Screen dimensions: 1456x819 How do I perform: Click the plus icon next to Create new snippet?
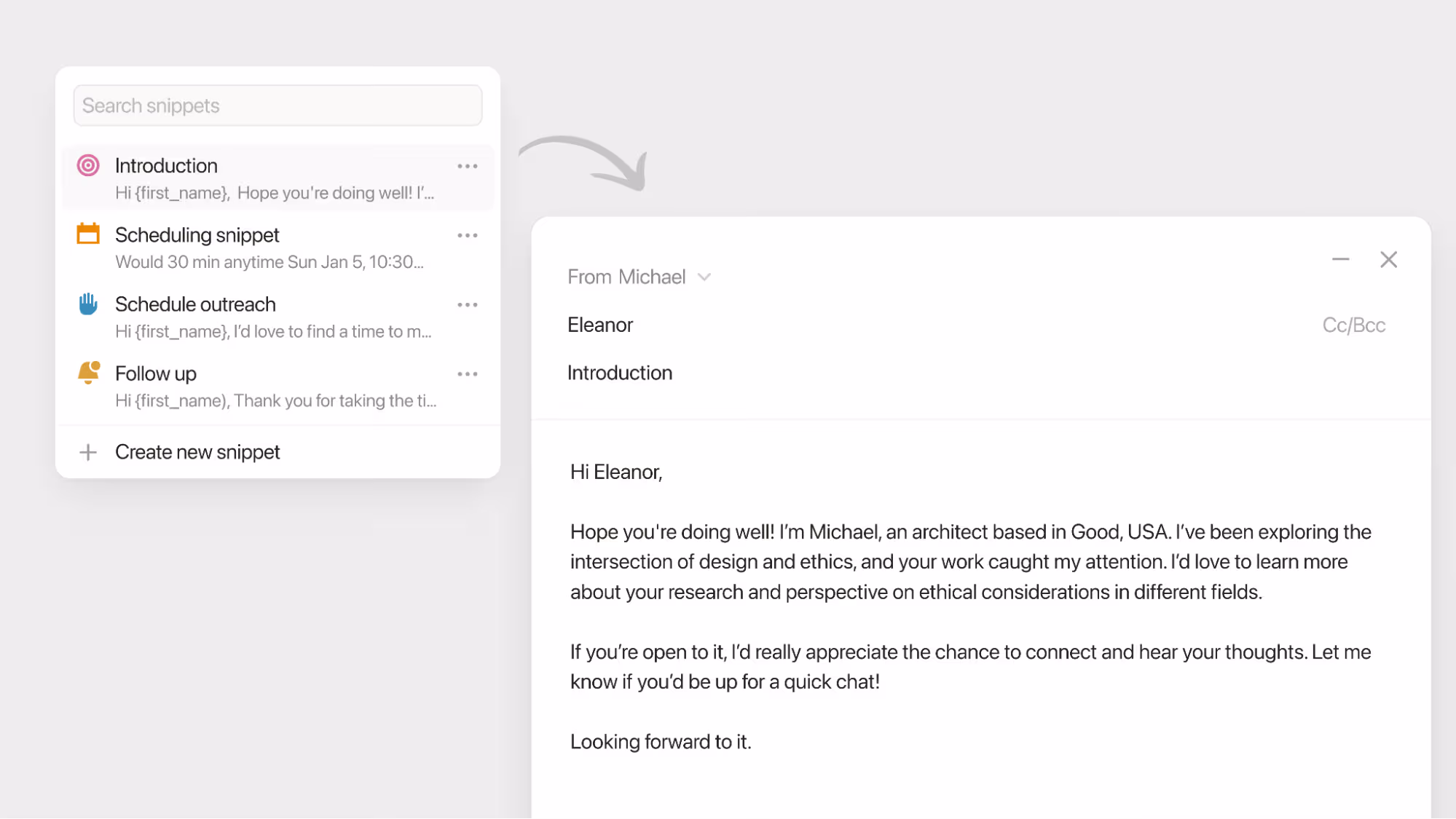tap(87, 452)
